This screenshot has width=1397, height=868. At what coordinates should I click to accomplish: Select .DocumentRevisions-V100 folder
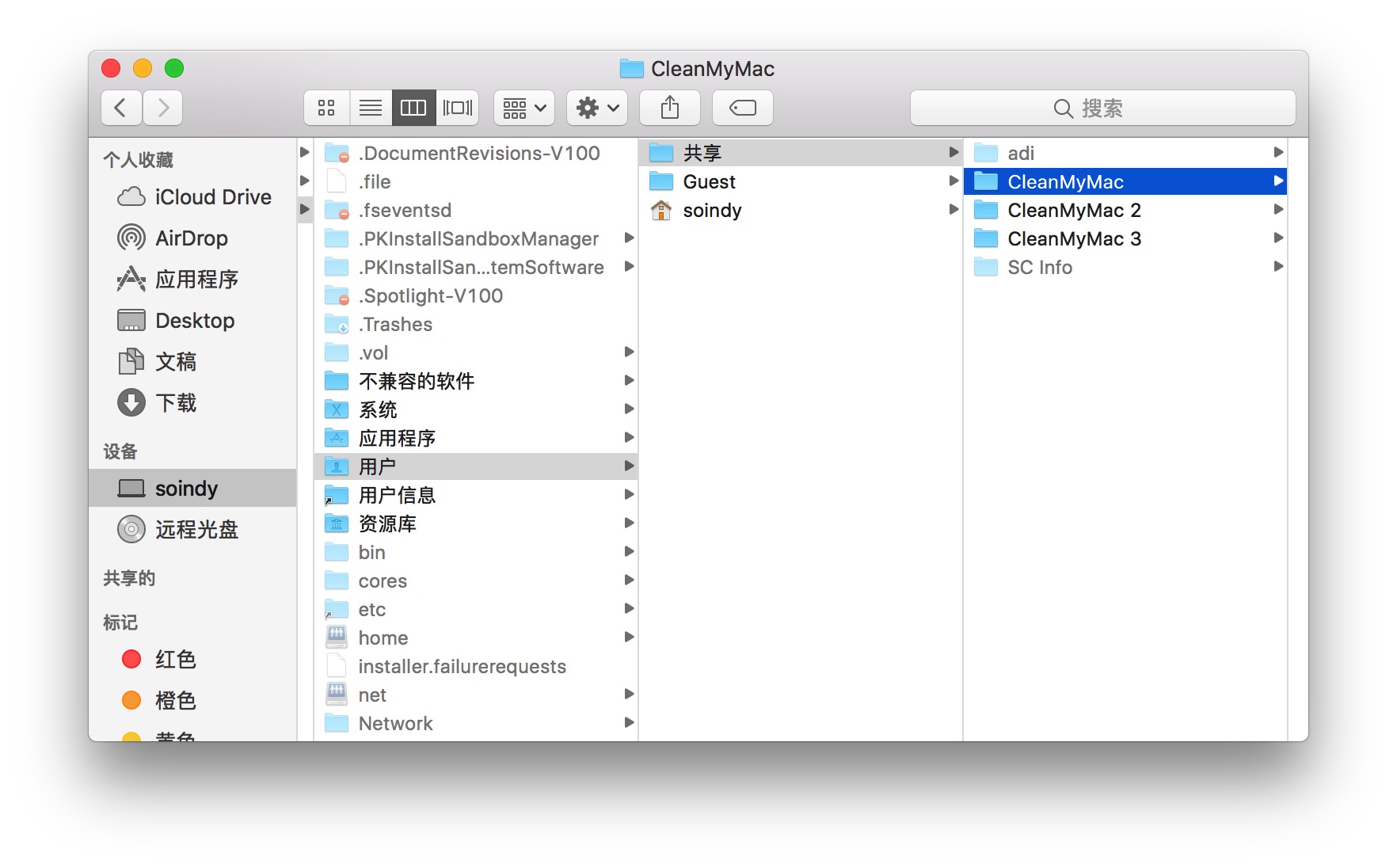[x=475, y=153]
